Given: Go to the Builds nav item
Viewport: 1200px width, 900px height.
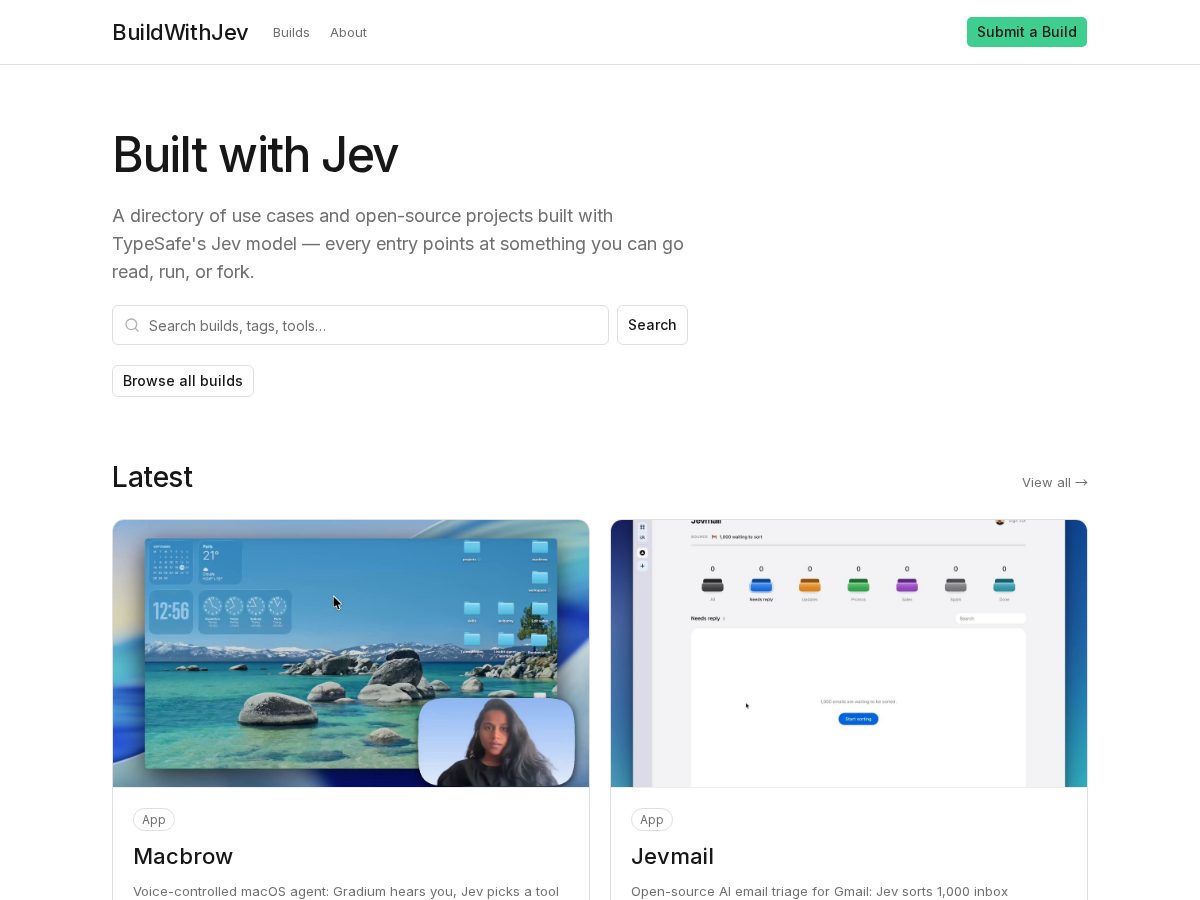Looking at the screenshot, I should pos(291,32).
